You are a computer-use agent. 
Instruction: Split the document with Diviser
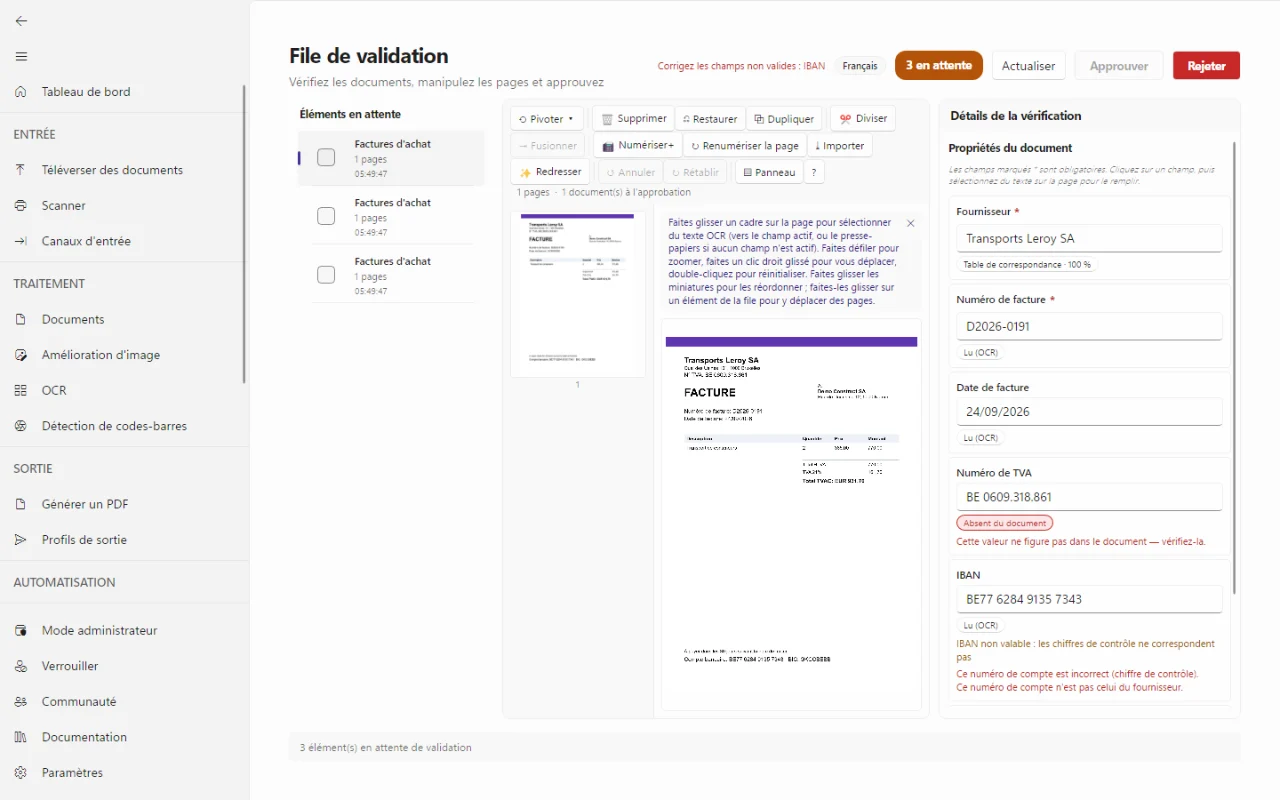coord(863,119)
